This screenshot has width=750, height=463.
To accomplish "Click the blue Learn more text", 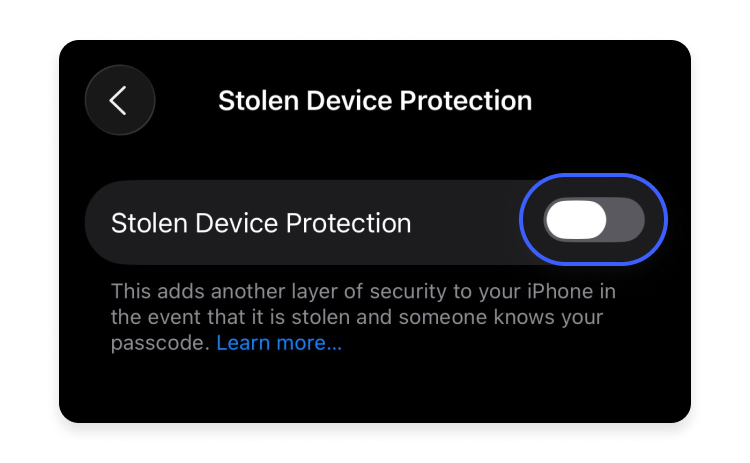I will click(279, 343).
